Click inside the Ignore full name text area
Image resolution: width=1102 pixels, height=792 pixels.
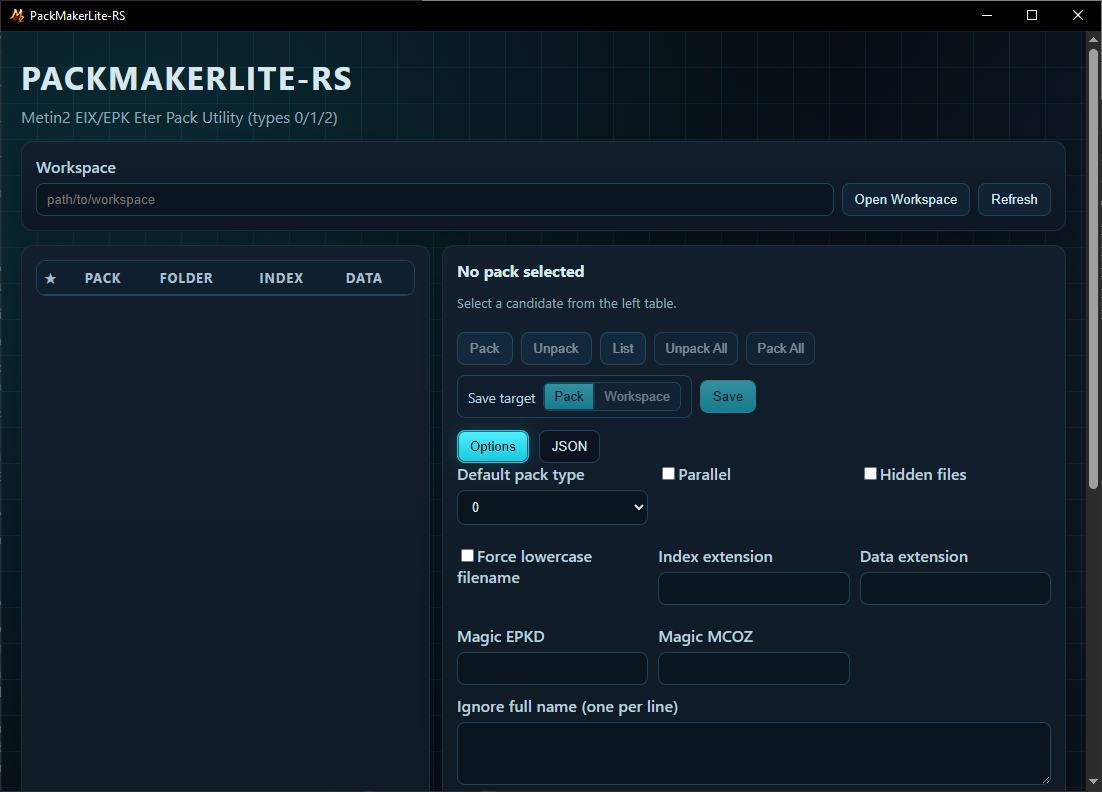coord(753,752)
